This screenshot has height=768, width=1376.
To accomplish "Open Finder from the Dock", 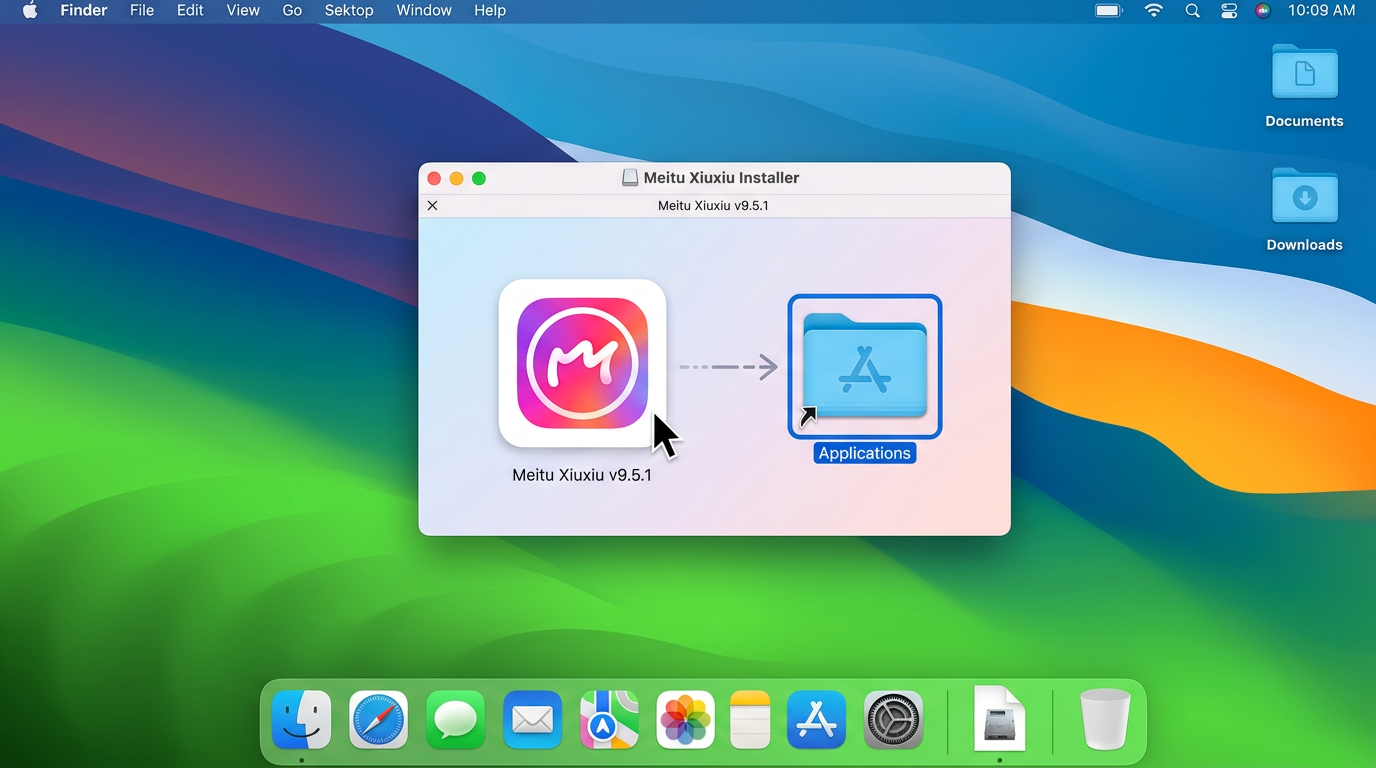I will 302,719.
